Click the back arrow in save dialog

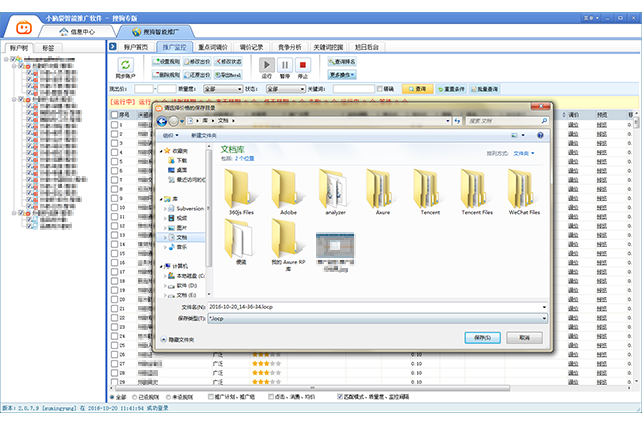(162, 120)
